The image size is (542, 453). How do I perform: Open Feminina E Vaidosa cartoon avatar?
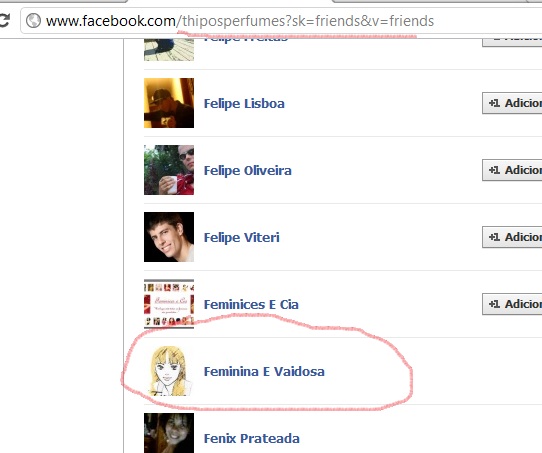169,371
